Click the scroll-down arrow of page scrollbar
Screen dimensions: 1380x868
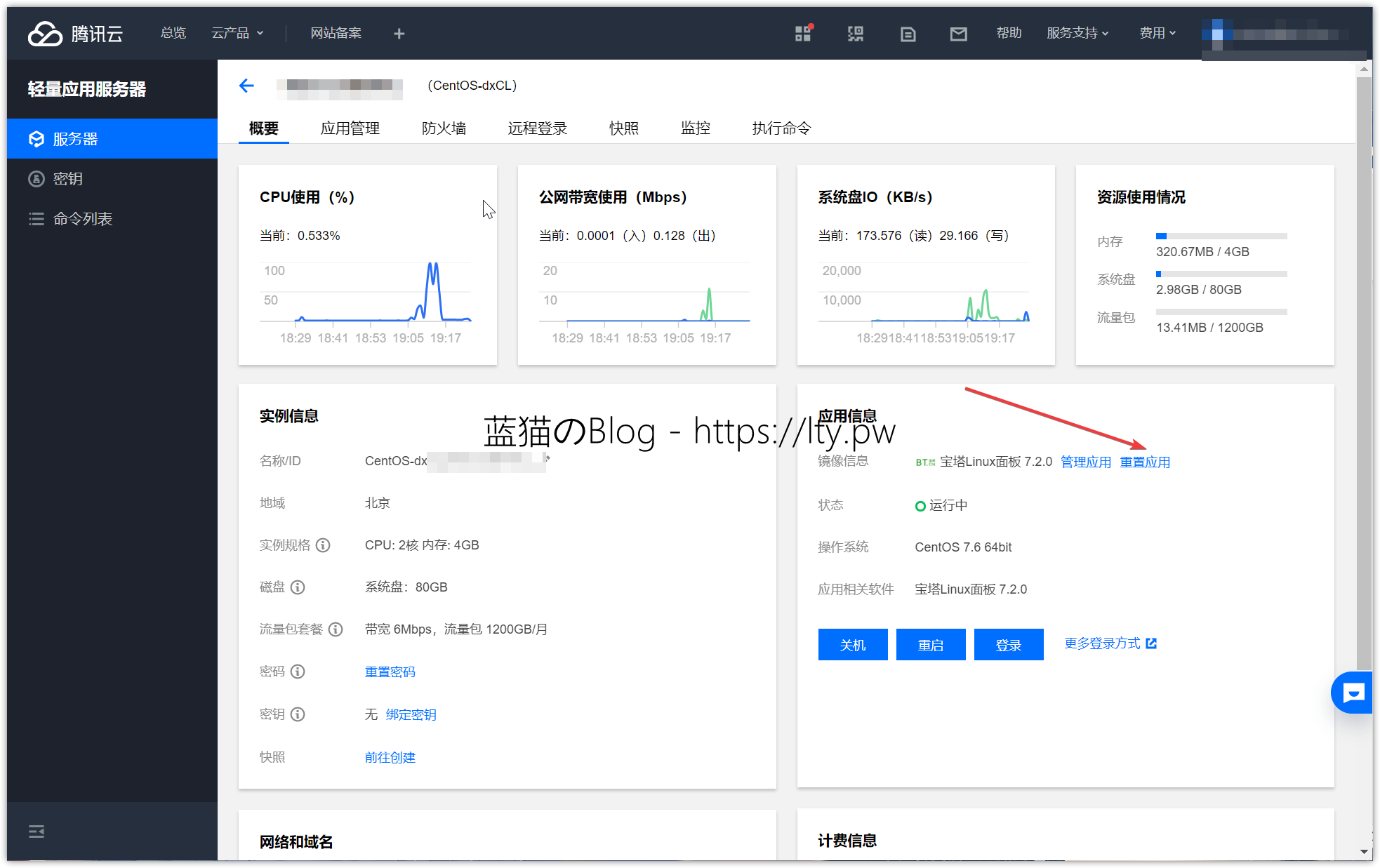click(1363, 852)
